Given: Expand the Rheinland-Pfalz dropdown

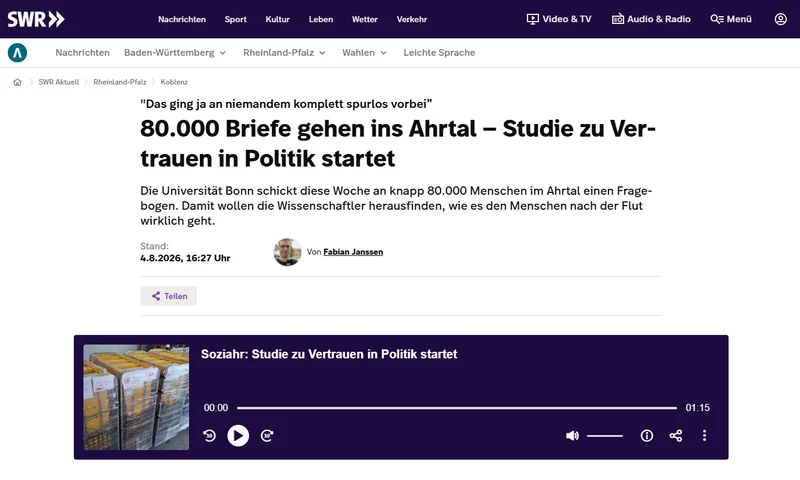Looking at the screenshot, I should pyautogui.click(x=284, y=53).
